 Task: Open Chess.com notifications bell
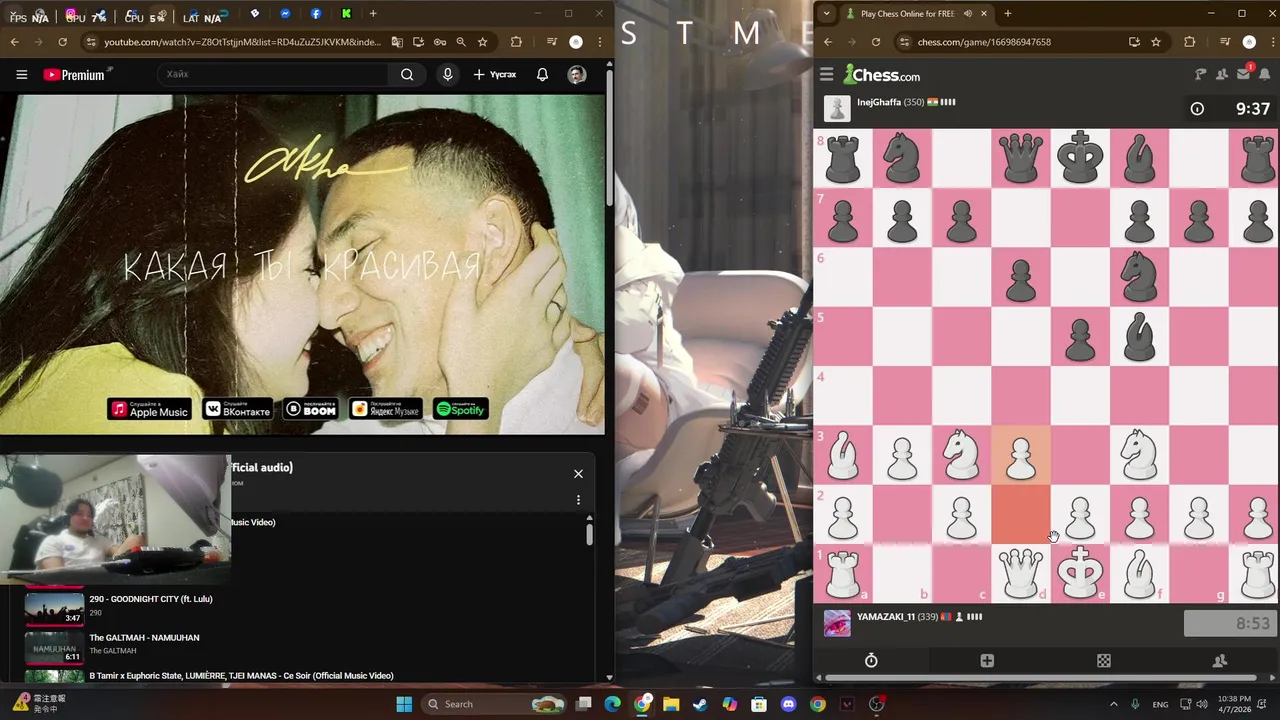1264,75
